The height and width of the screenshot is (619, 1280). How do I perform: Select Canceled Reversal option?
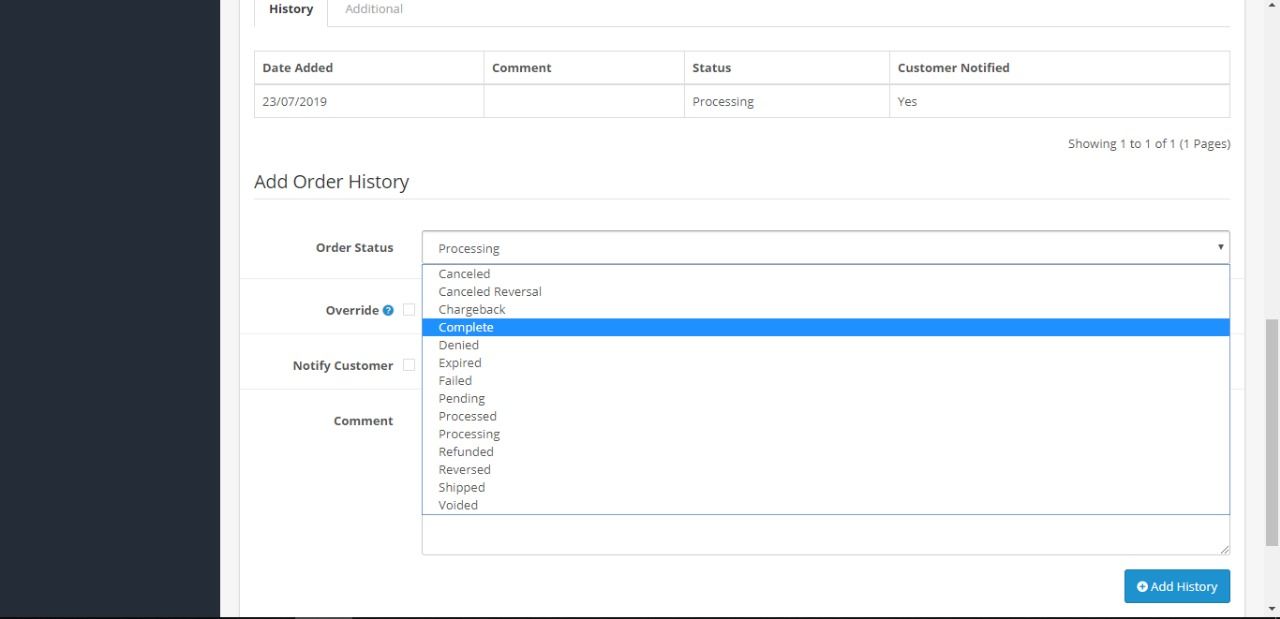490,292
